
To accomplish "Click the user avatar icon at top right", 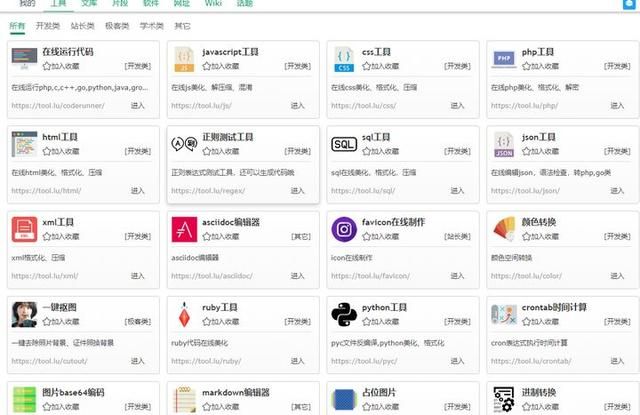I will 629,4.
